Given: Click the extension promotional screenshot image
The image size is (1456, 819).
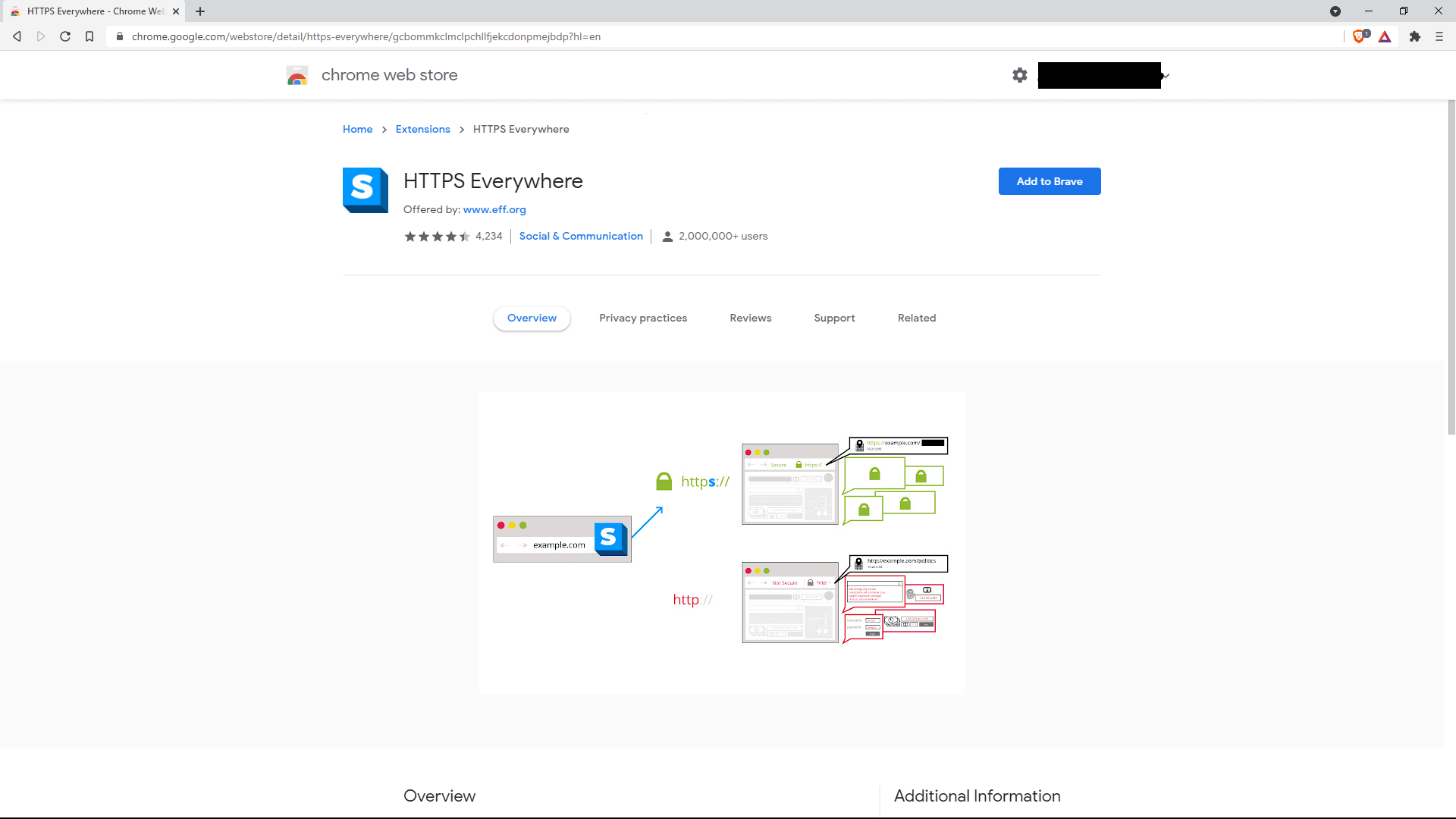Looking at the screenshot, I should coord(722,543).
